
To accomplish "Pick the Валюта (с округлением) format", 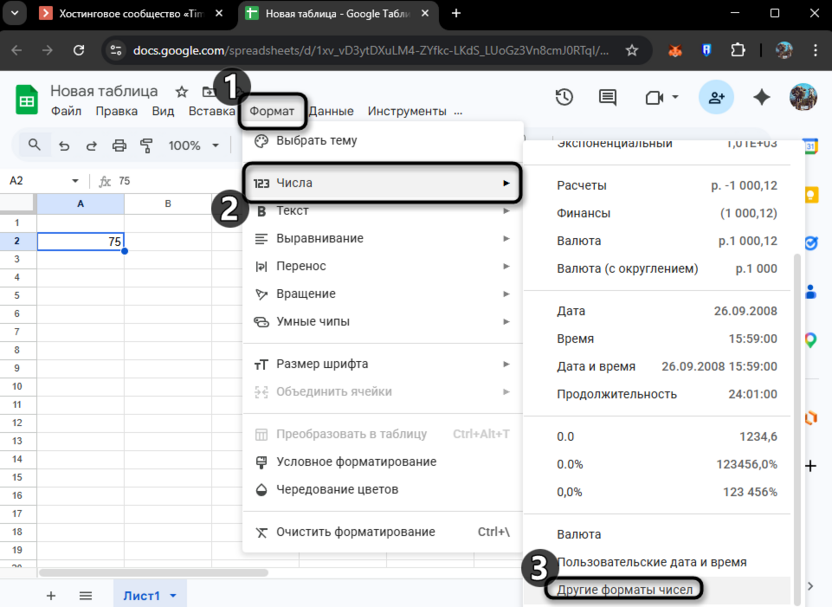I will click(657, 268).
